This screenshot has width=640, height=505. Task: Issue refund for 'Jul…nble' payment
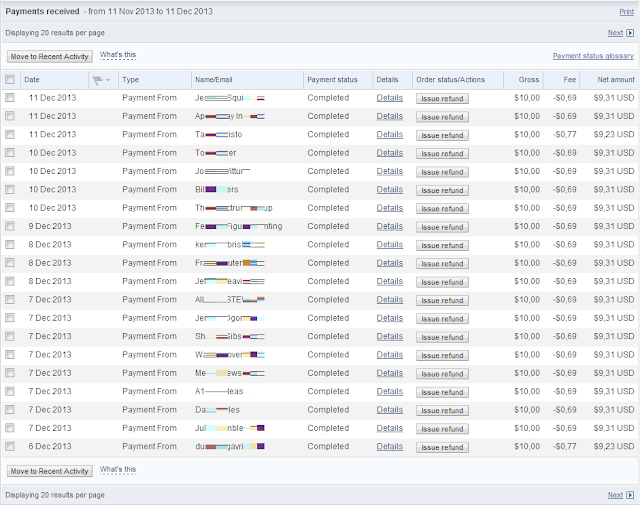[x=442, y=429]
